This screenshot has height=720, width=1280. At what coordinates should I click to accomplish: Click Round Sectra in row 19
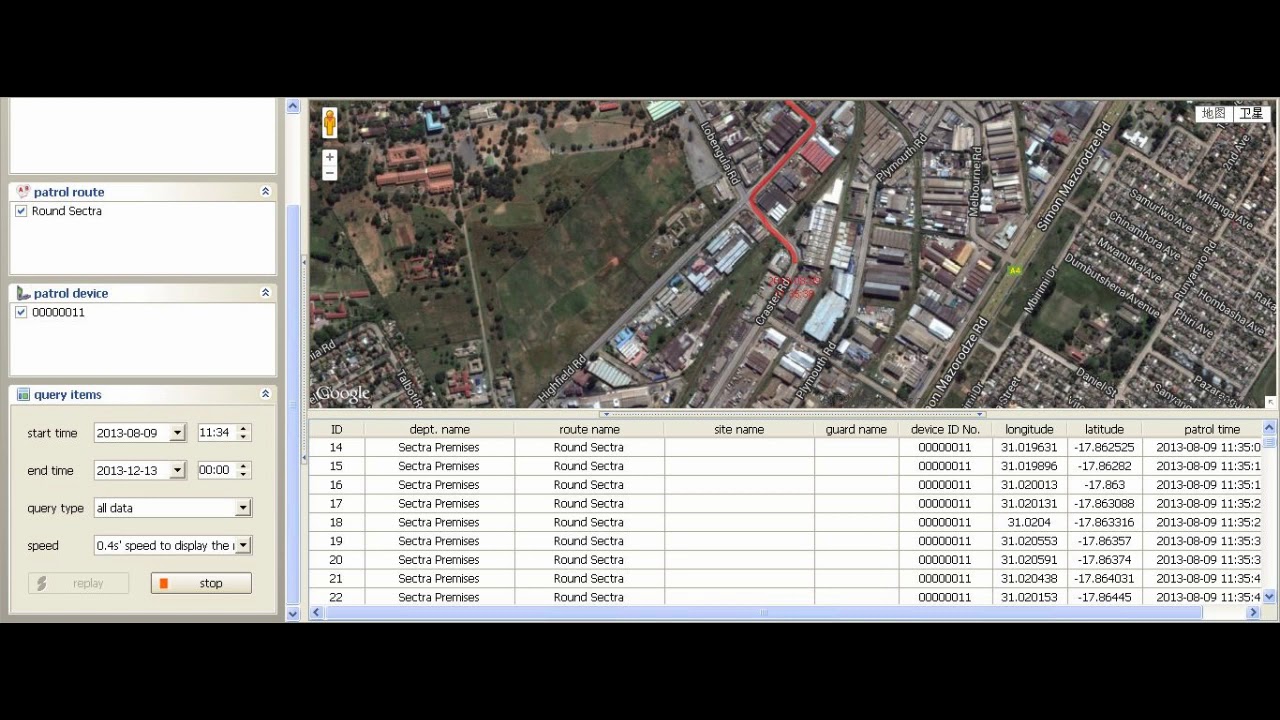(x=589, y=541)
